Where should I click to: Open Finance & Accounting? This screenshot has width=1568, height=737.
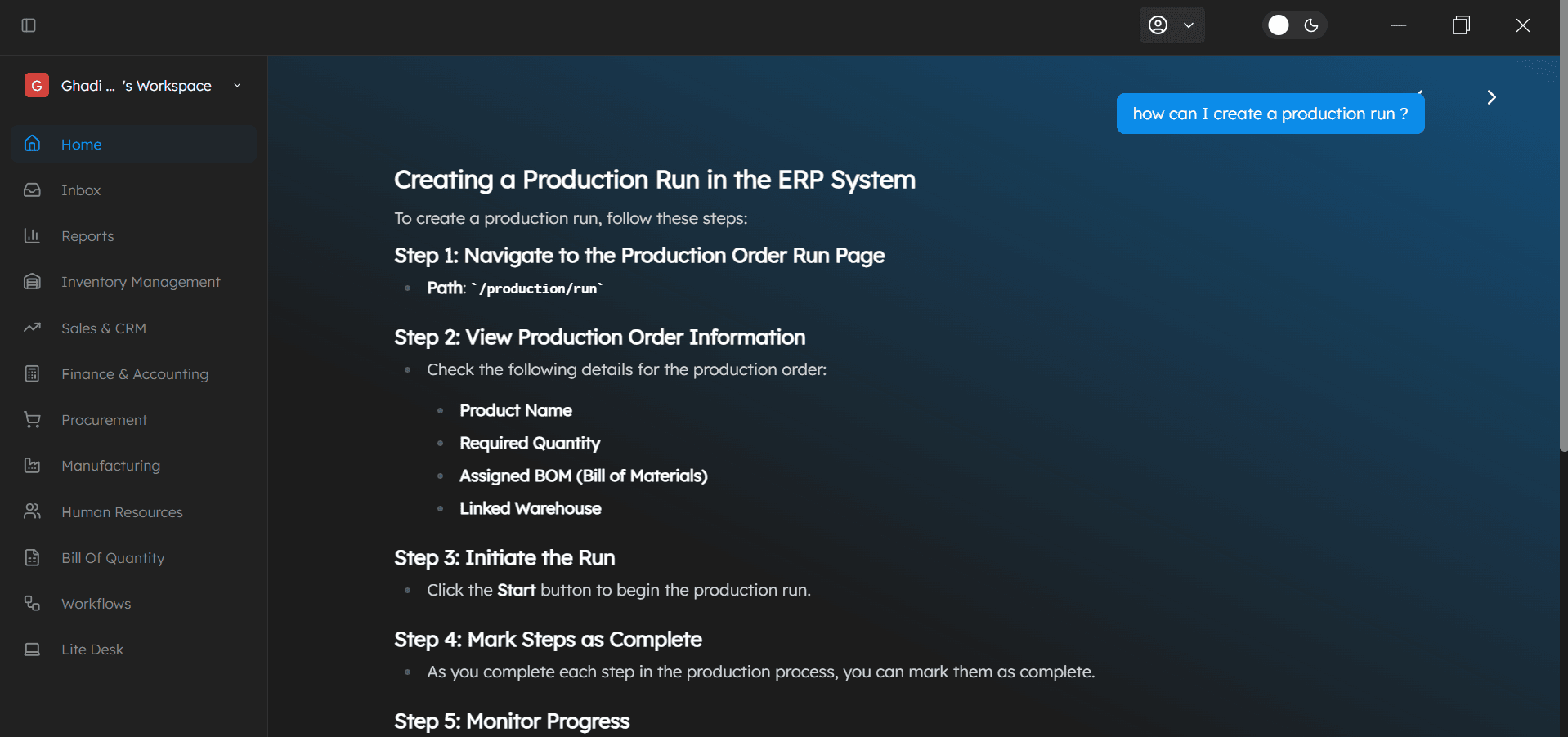pyautogui.click(x=134, y=373)
